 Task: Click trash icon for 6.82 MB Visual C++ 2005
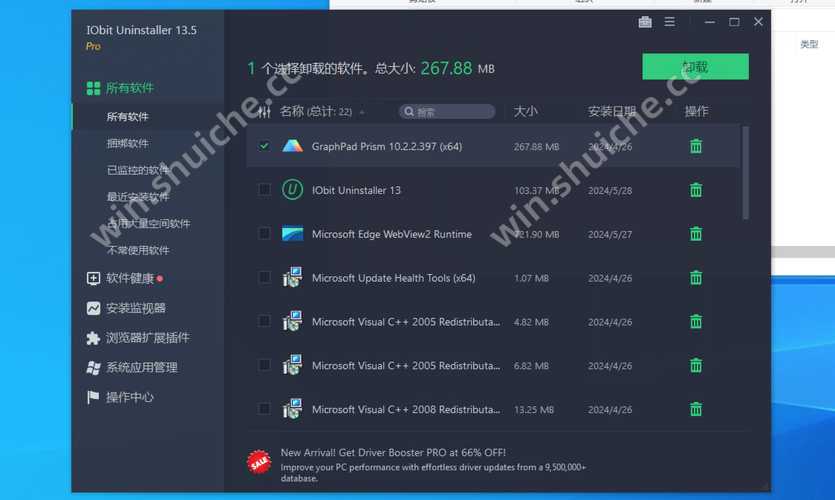(696, 365)
